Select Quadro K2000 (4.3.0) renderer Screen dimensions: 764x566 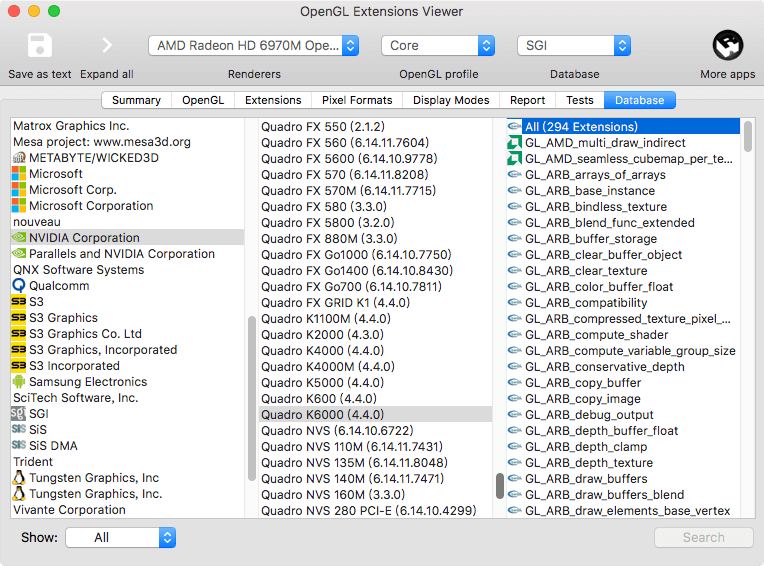(x=375, y=335)
